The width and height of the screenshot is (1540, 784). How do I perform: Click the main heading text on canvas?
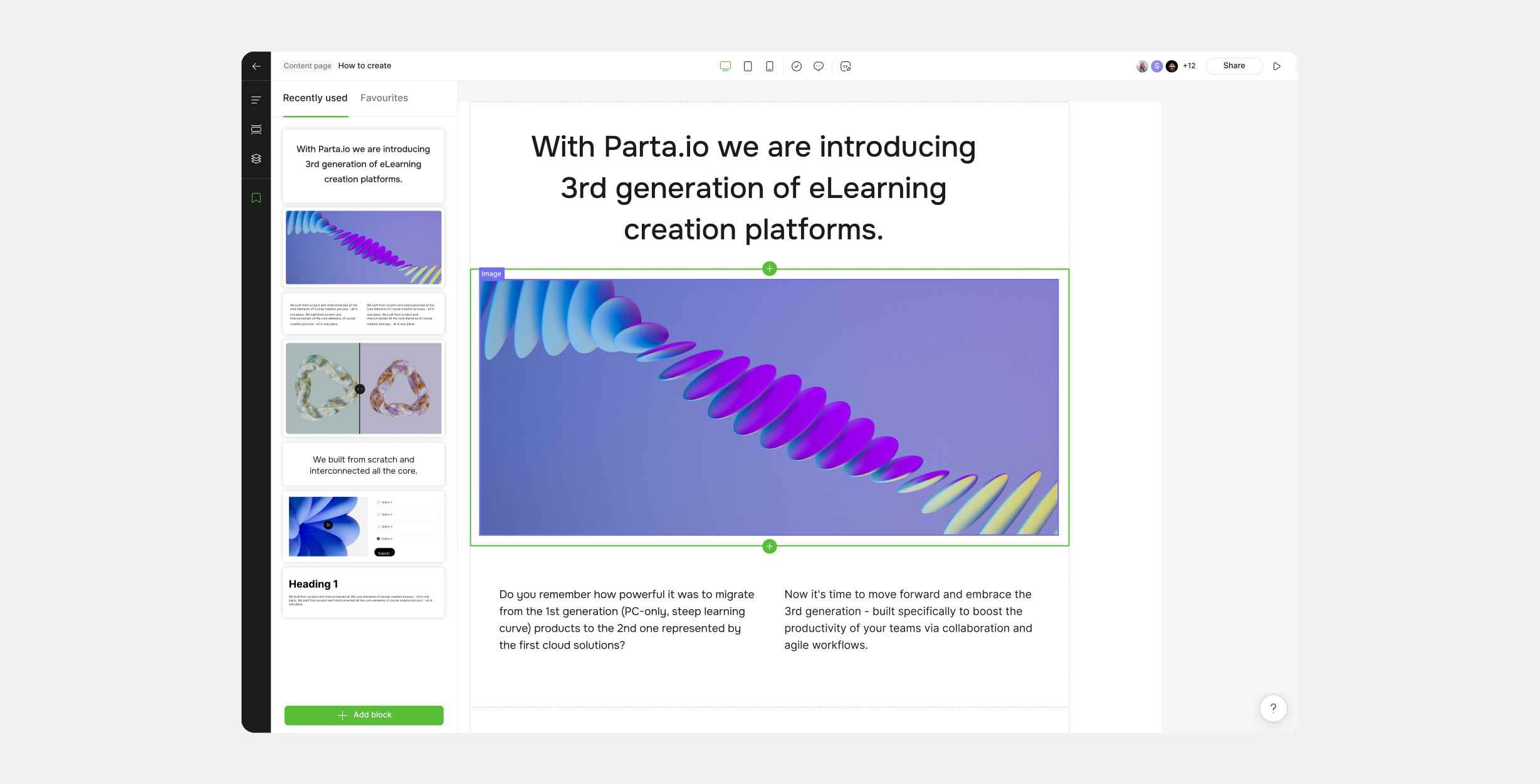753,188
